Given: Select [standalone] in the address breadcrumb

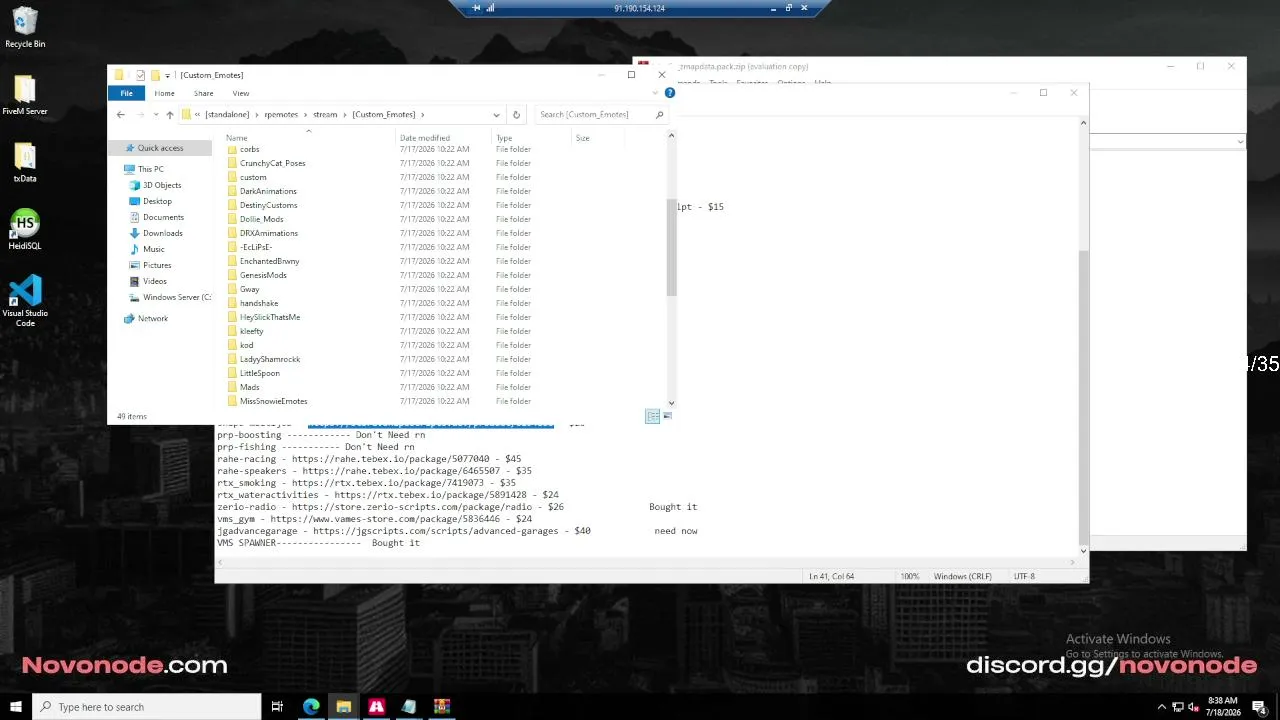Looking at the screenshot, I should 227,115.
